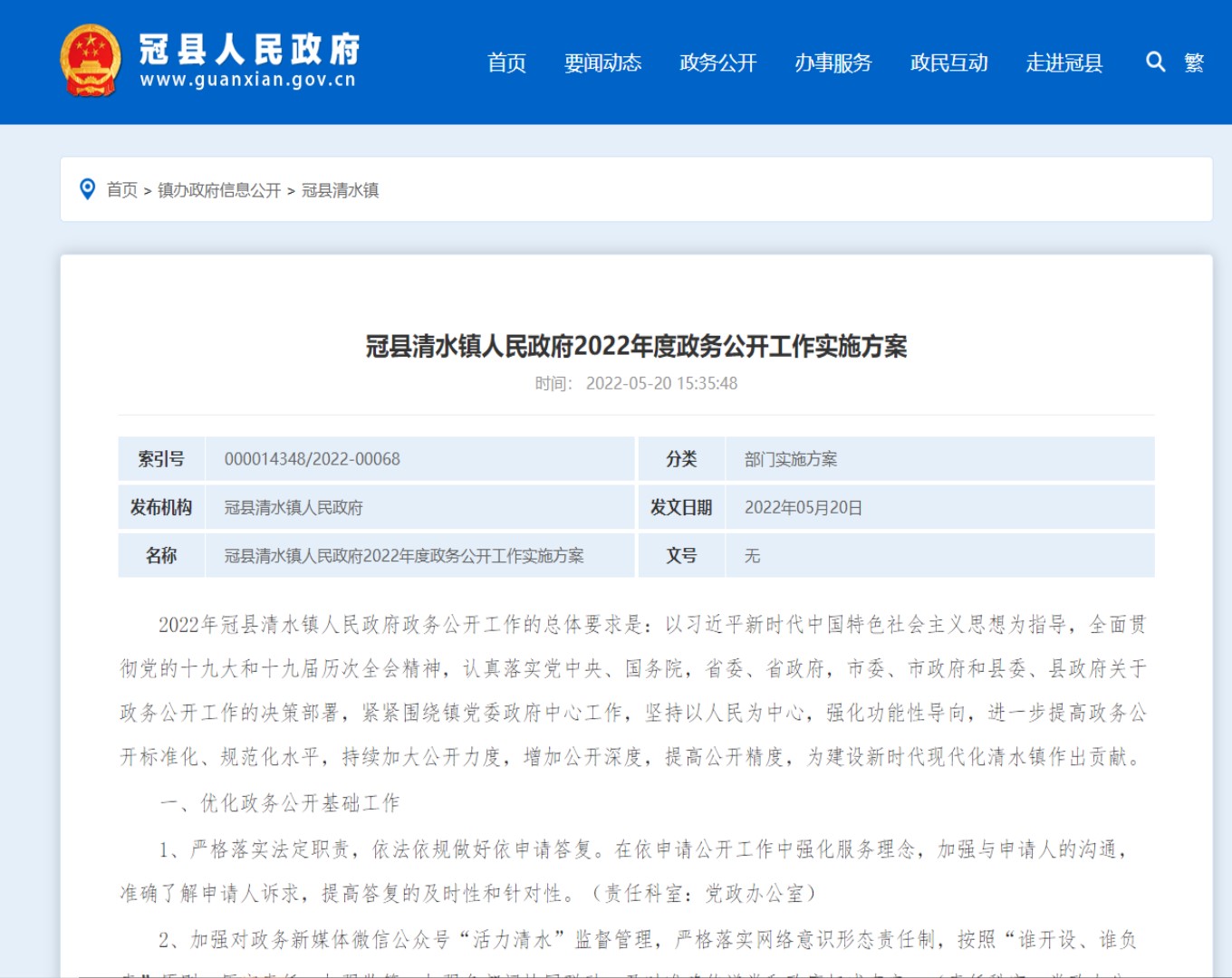Screen dimensions: 1232x978
Task: Open the 要闻动态 menu item
Action: point(602,62)
